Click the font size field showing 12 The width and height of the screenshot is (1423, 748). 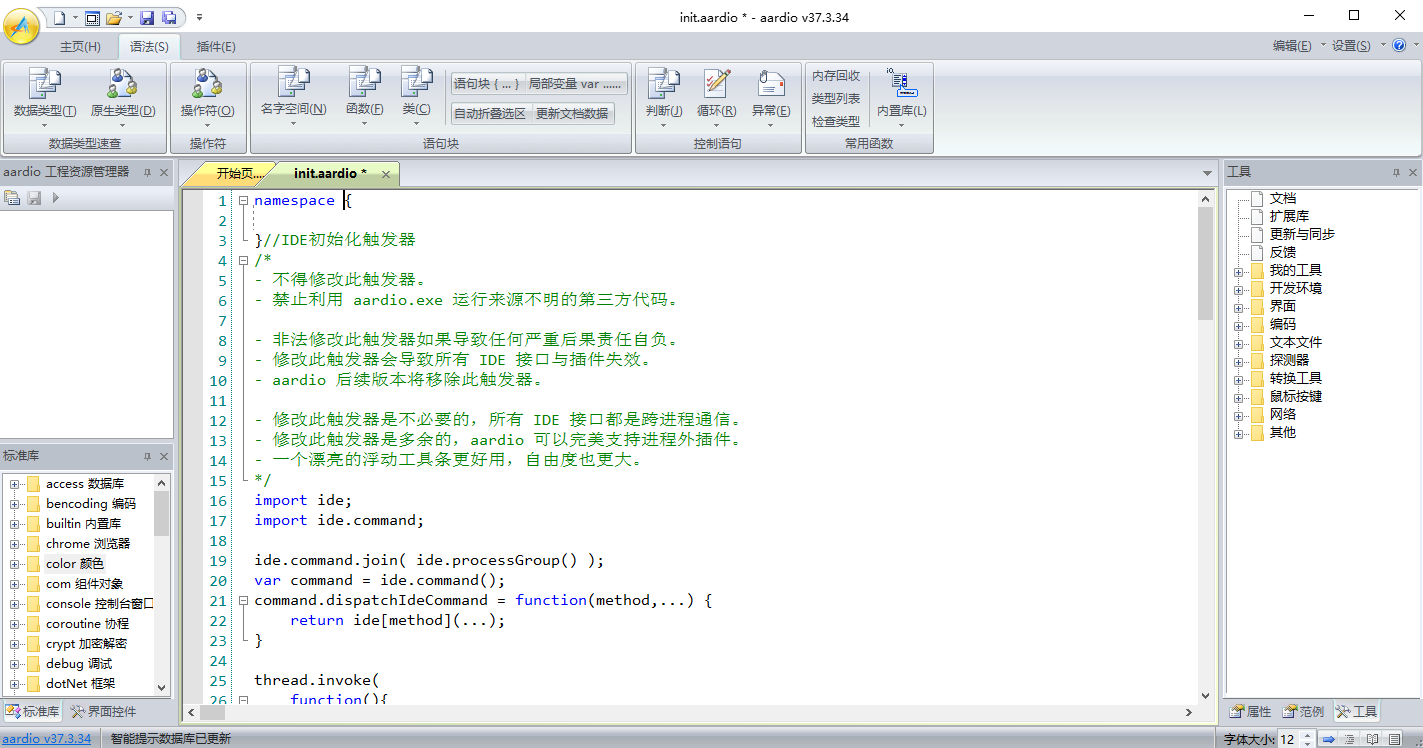point(1287,740)
